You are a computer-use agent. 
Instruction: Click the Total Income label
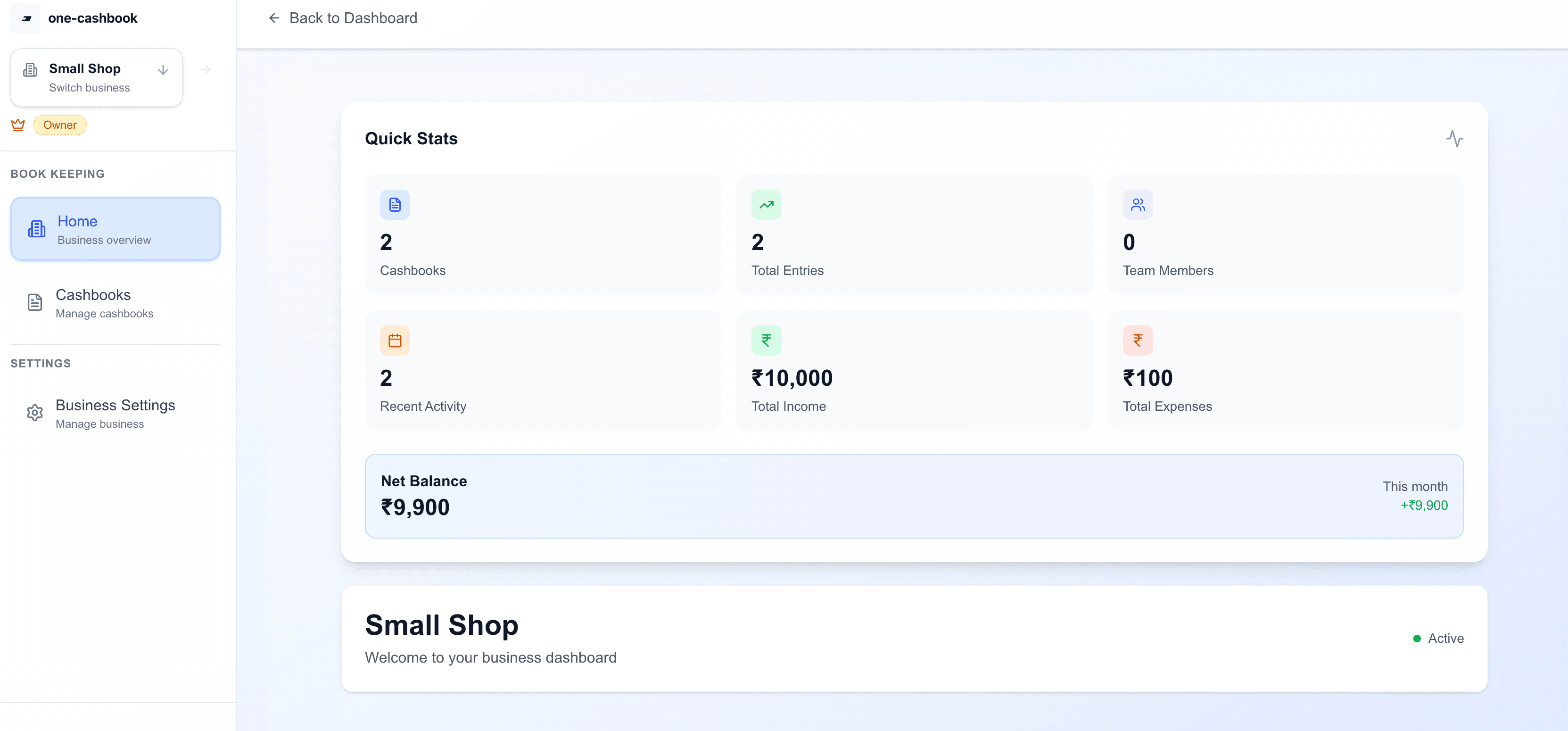788,407
